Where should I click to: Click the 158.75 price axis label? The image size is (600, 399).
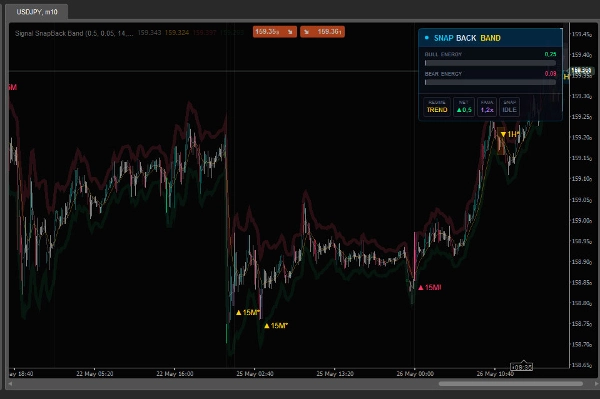tap(581, 324)
